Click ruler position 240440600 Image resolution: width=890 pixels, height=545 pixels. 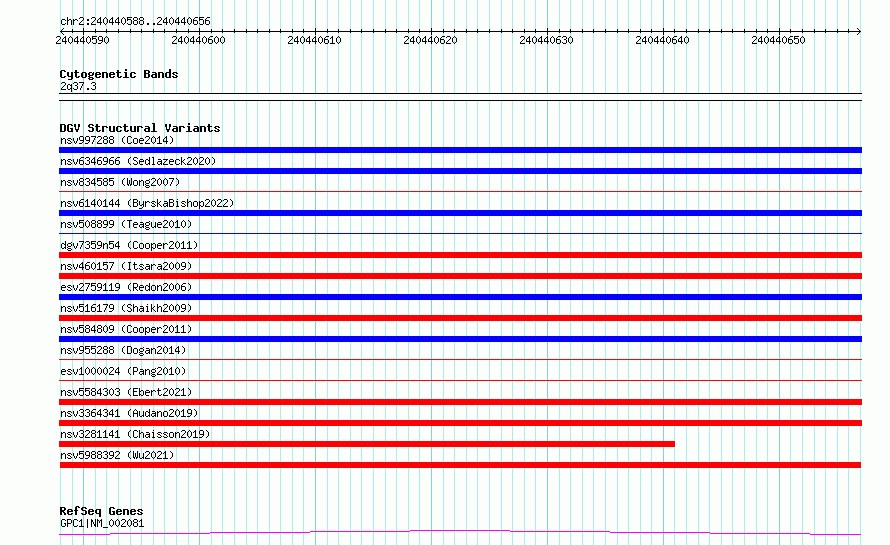tap(199, 40)
